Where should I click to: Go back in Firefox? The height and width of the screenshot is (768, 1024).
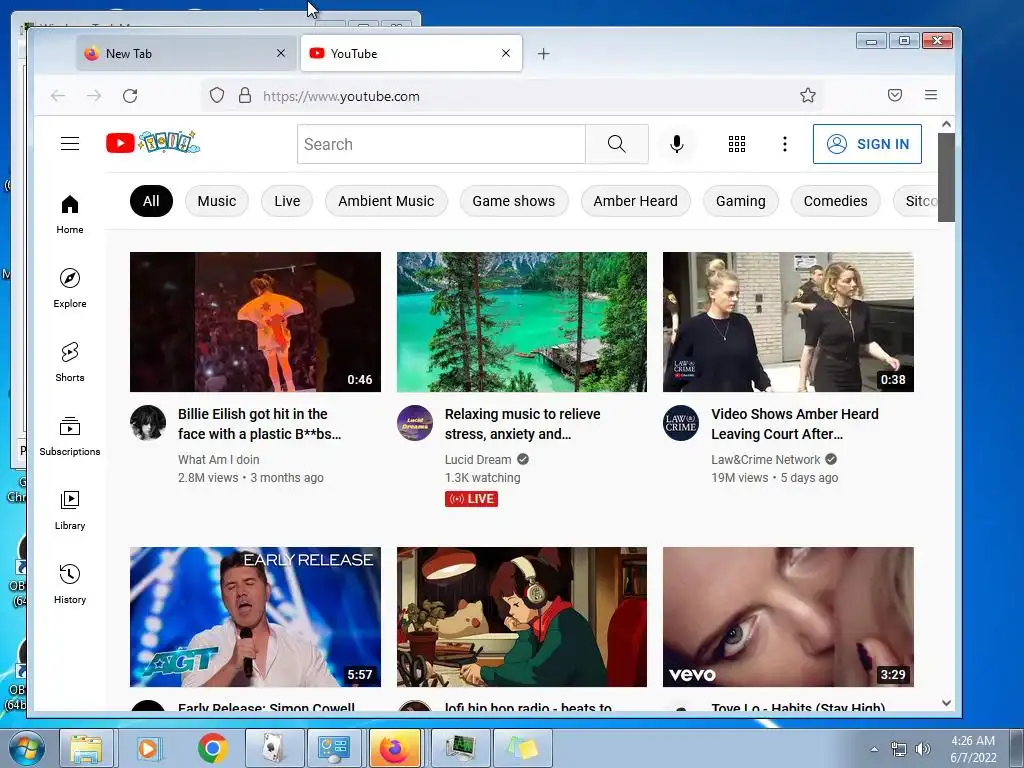pos(58,96)
